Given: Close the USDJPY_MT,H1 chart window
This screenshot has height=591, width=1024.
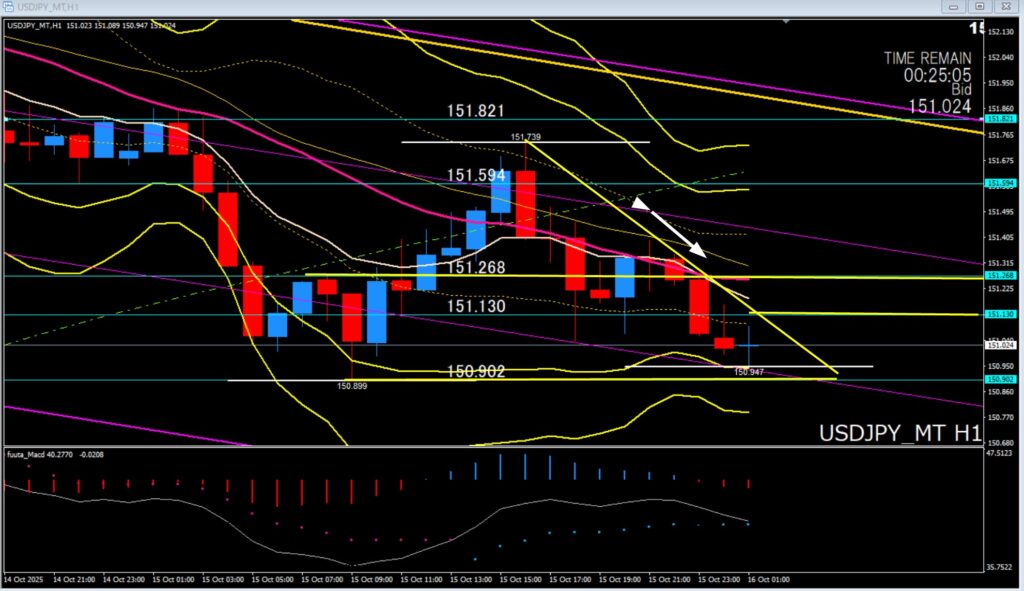Looking at the screenshot, I should [1005, 7].
